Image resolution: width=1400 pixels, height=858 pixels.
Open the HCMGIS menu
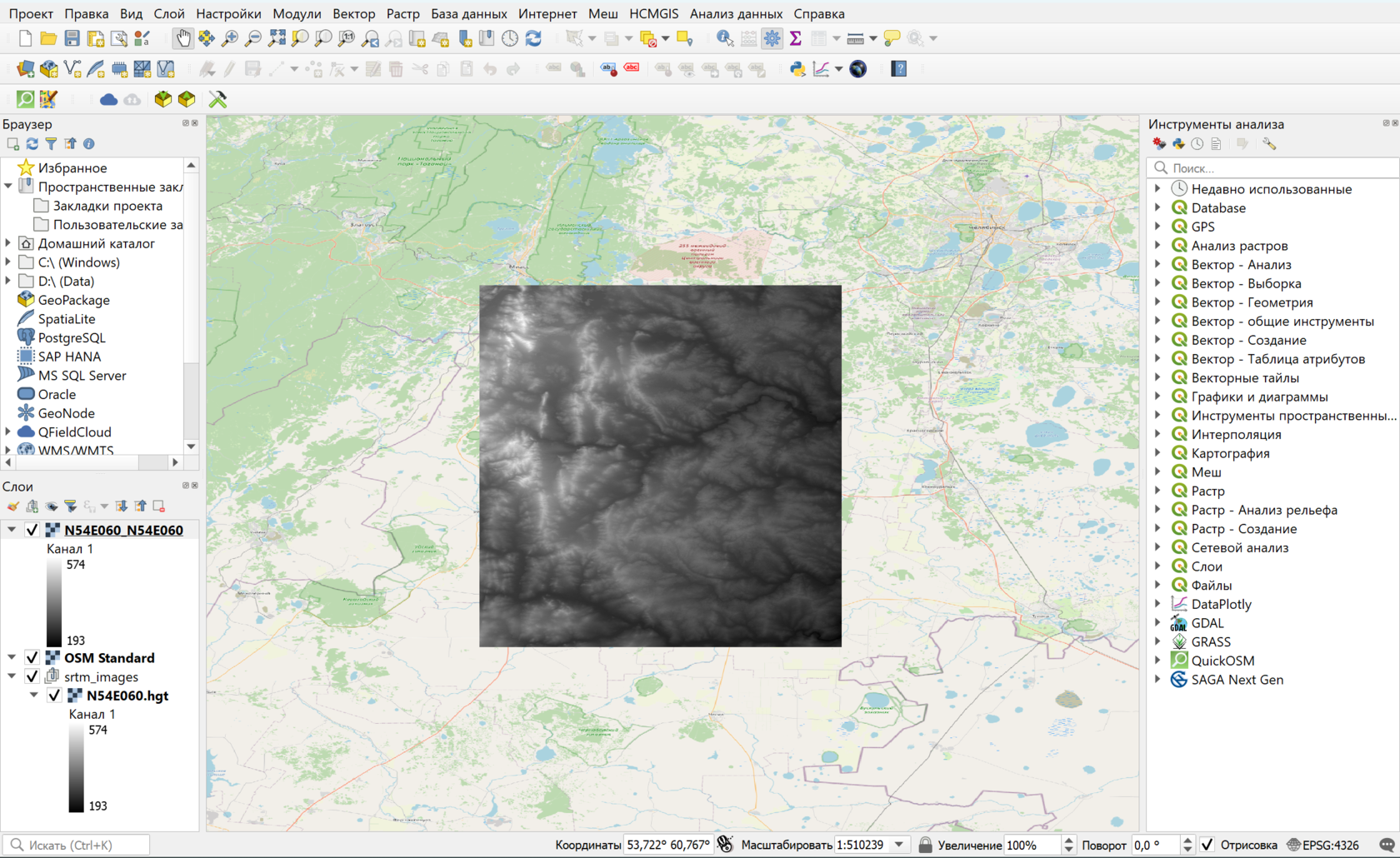(654, 13)
